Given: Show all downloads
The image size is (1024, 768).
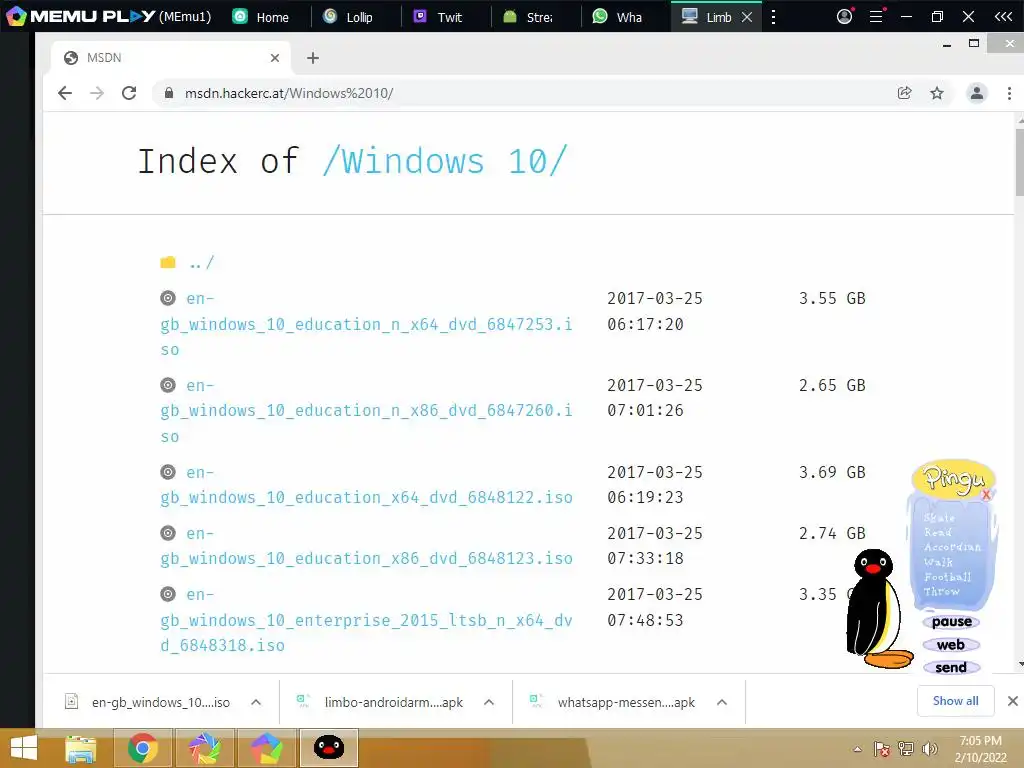Looking at the screenshot, I should [955, 701].
